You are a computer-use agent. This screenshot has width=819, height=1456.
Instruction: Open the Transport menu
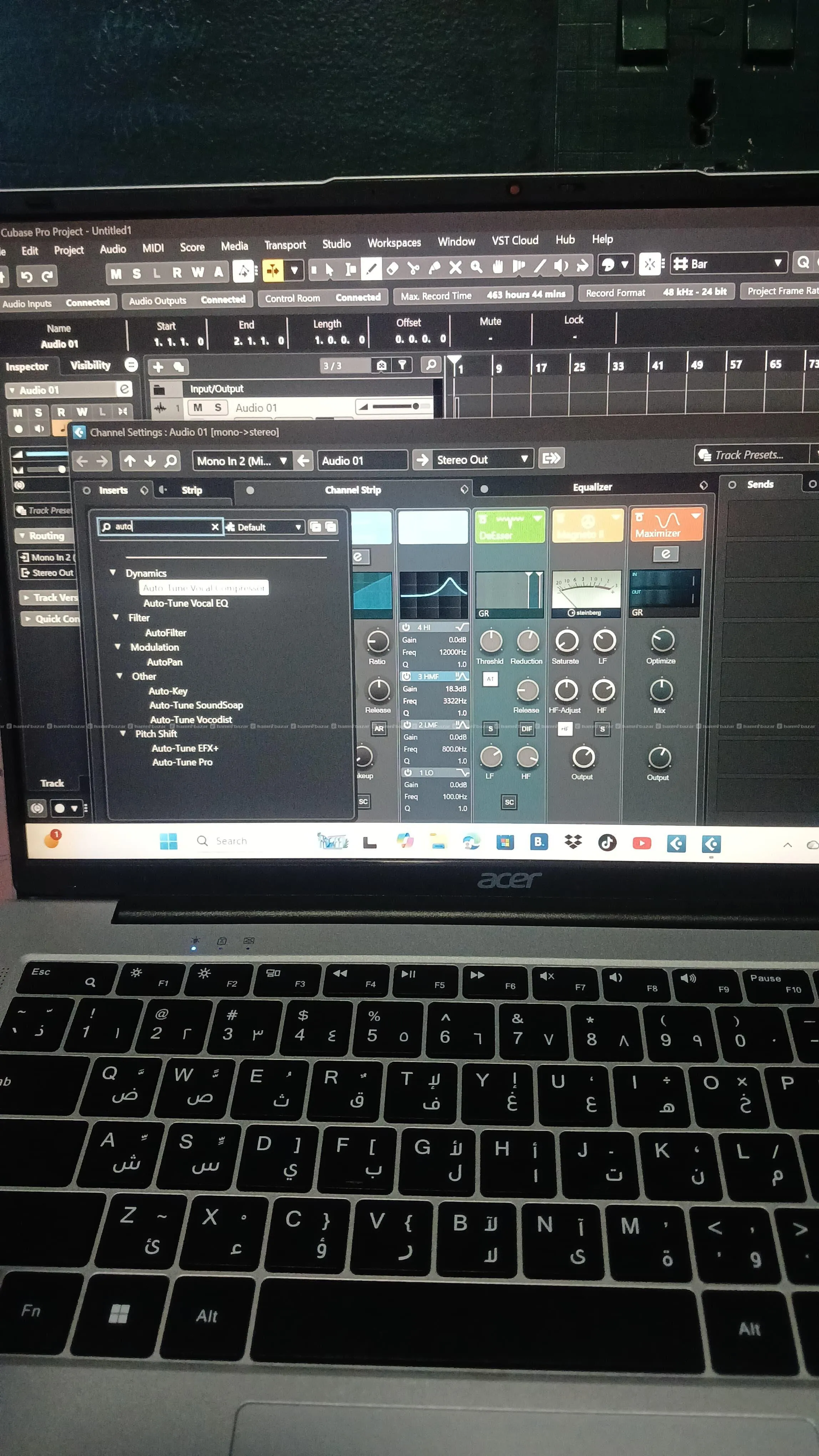[285, 245]
